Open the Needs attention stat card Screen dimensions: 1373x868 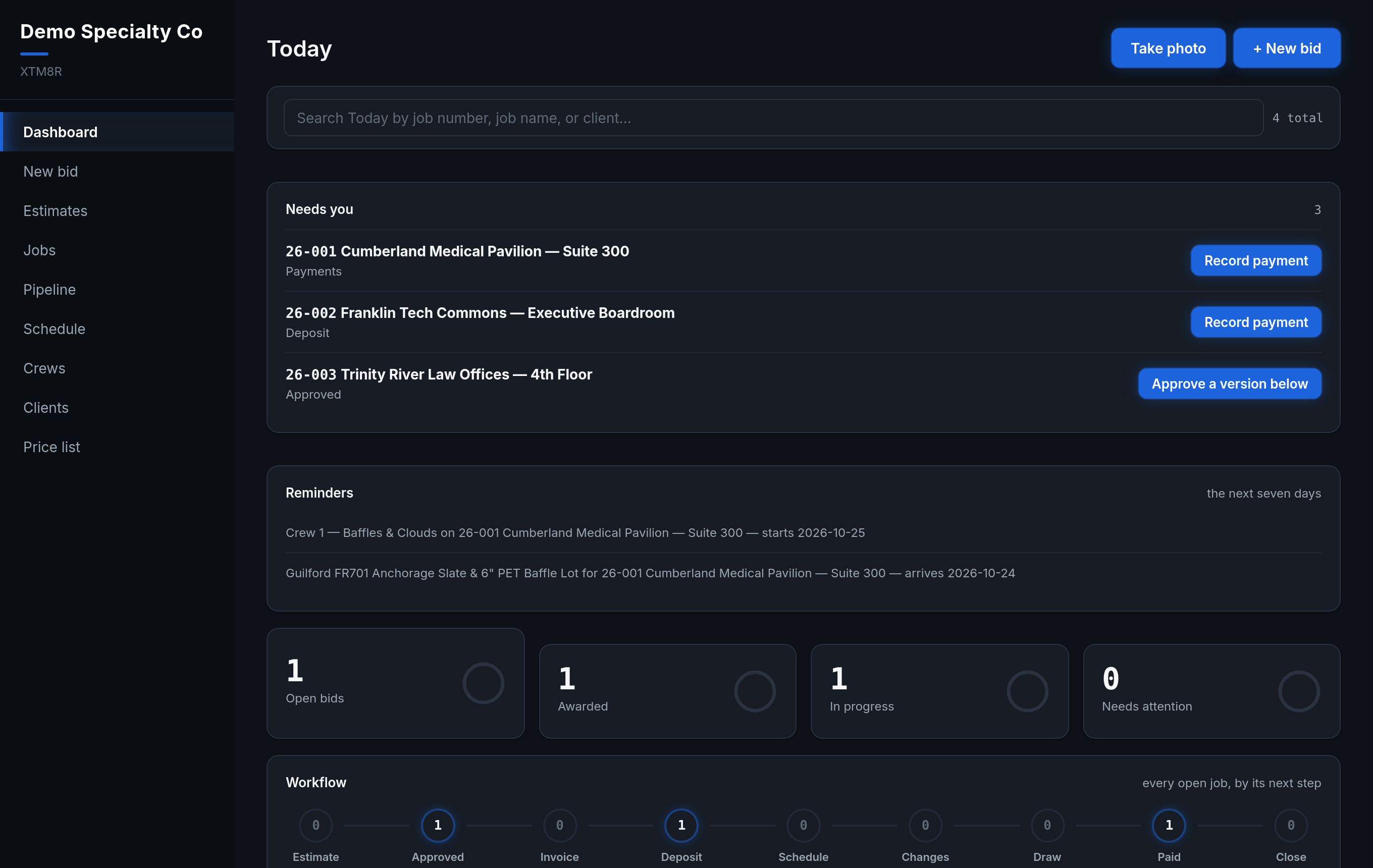click(1211, 691)
